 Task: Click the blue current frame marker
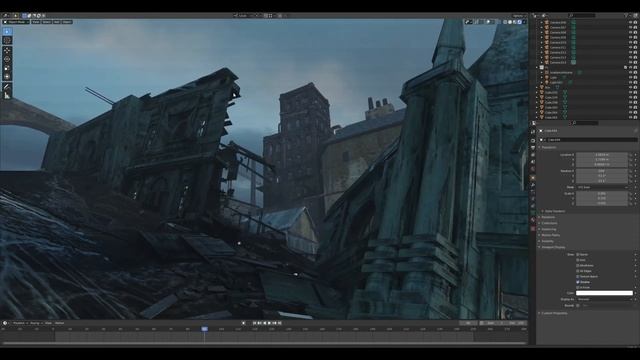204,329
